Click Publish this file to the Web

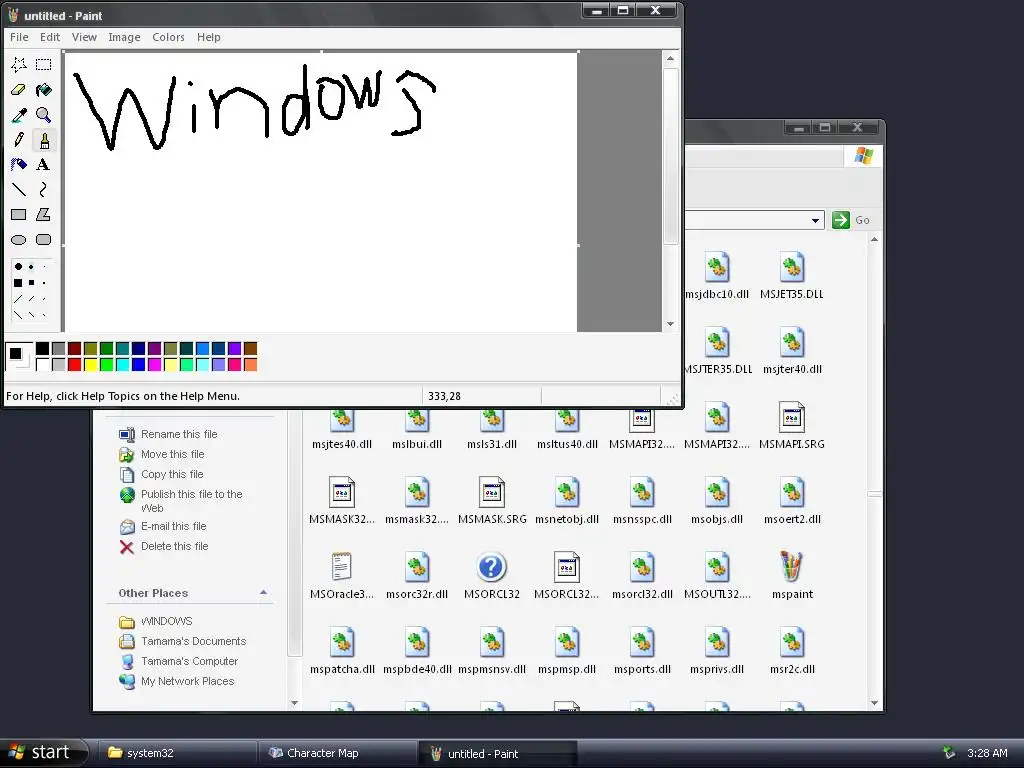point(191,501)
